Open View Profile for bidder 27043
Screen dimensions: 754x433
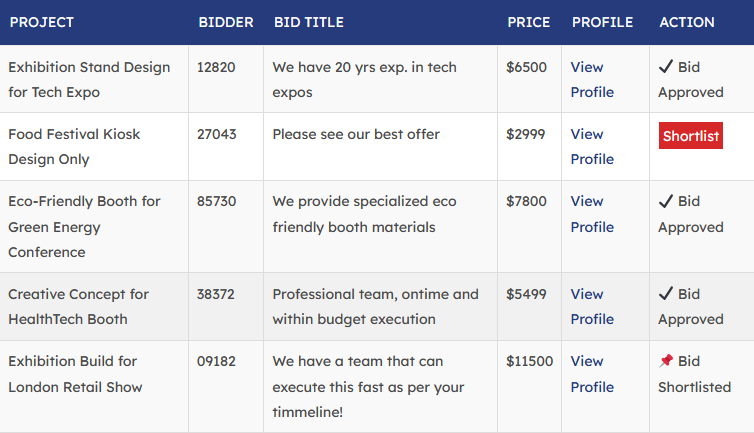(592, 146)
